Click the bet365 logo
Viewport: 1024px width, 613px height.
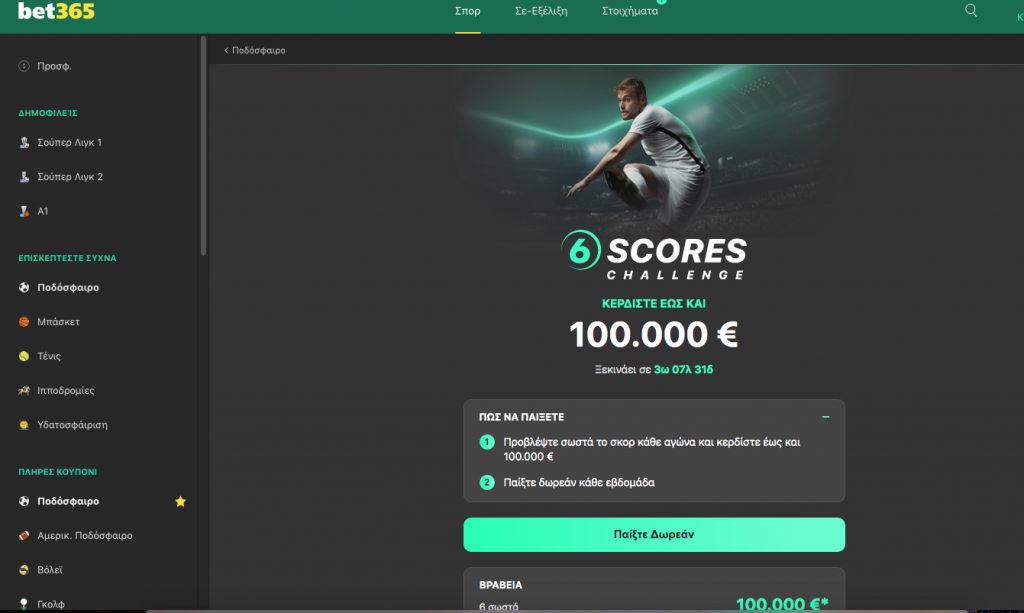point(56,11)
